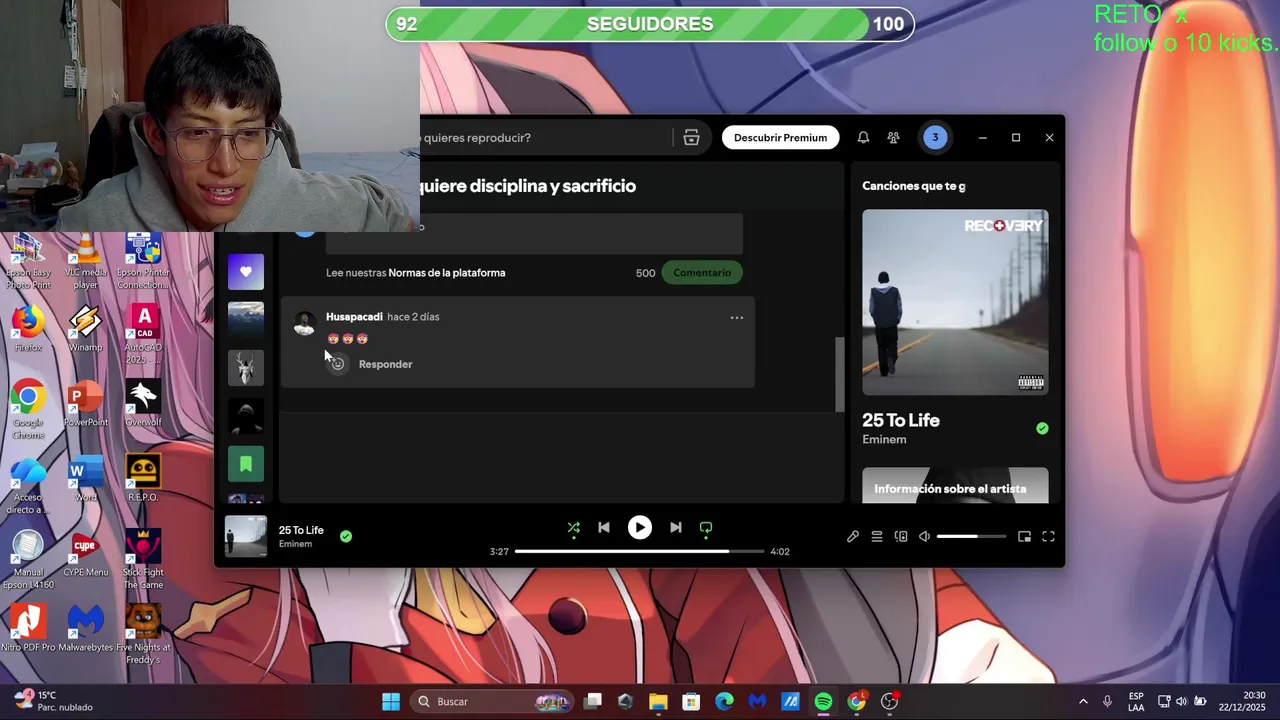Open Eminem artist link in Now Playing panel

[x=884, y=440]
